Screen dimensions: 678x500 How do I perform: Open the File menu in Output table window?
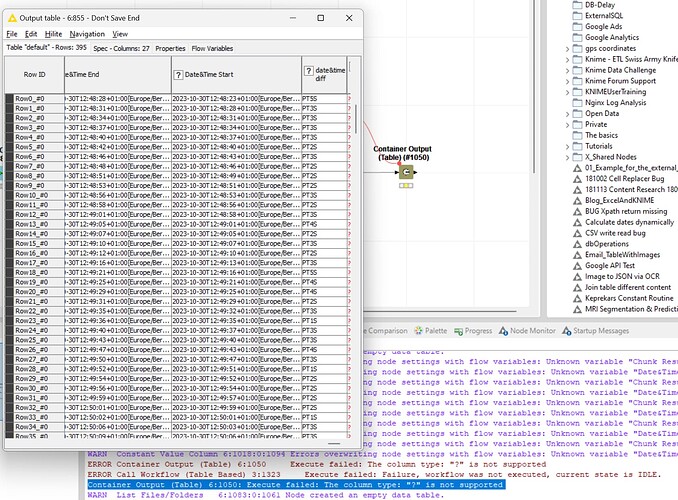12,34
